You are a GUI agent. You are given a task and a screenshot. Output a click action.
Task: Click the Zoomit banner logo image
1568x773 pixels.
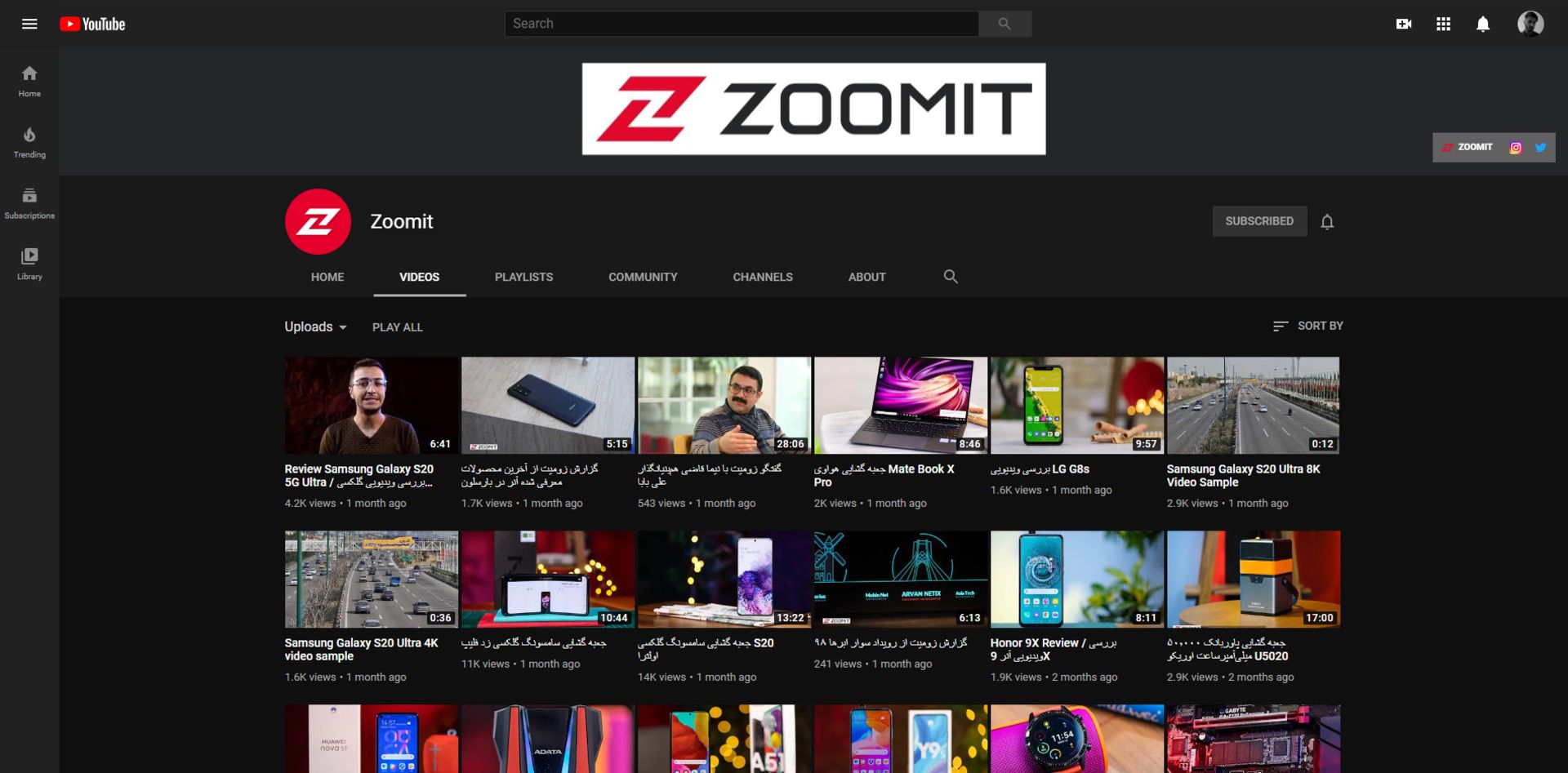click(x=813, y=109)
